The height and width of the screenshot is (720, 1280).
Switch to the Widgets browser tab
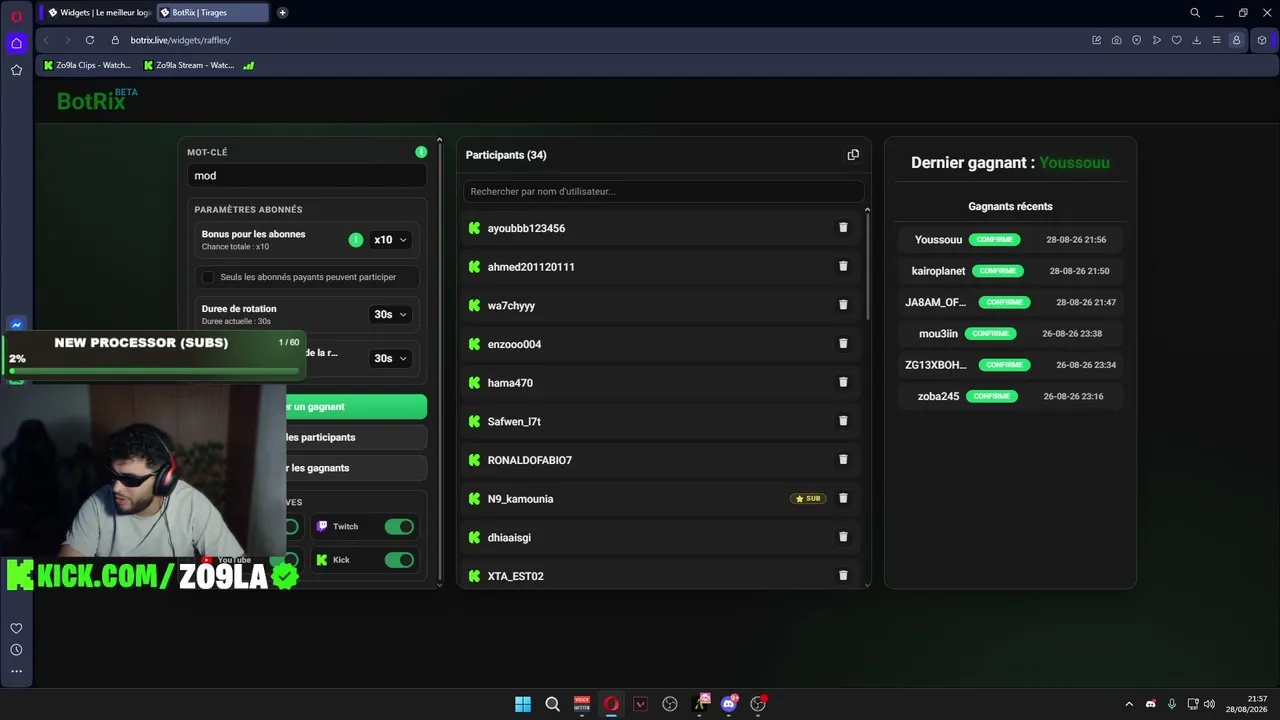tap(98, 13)
